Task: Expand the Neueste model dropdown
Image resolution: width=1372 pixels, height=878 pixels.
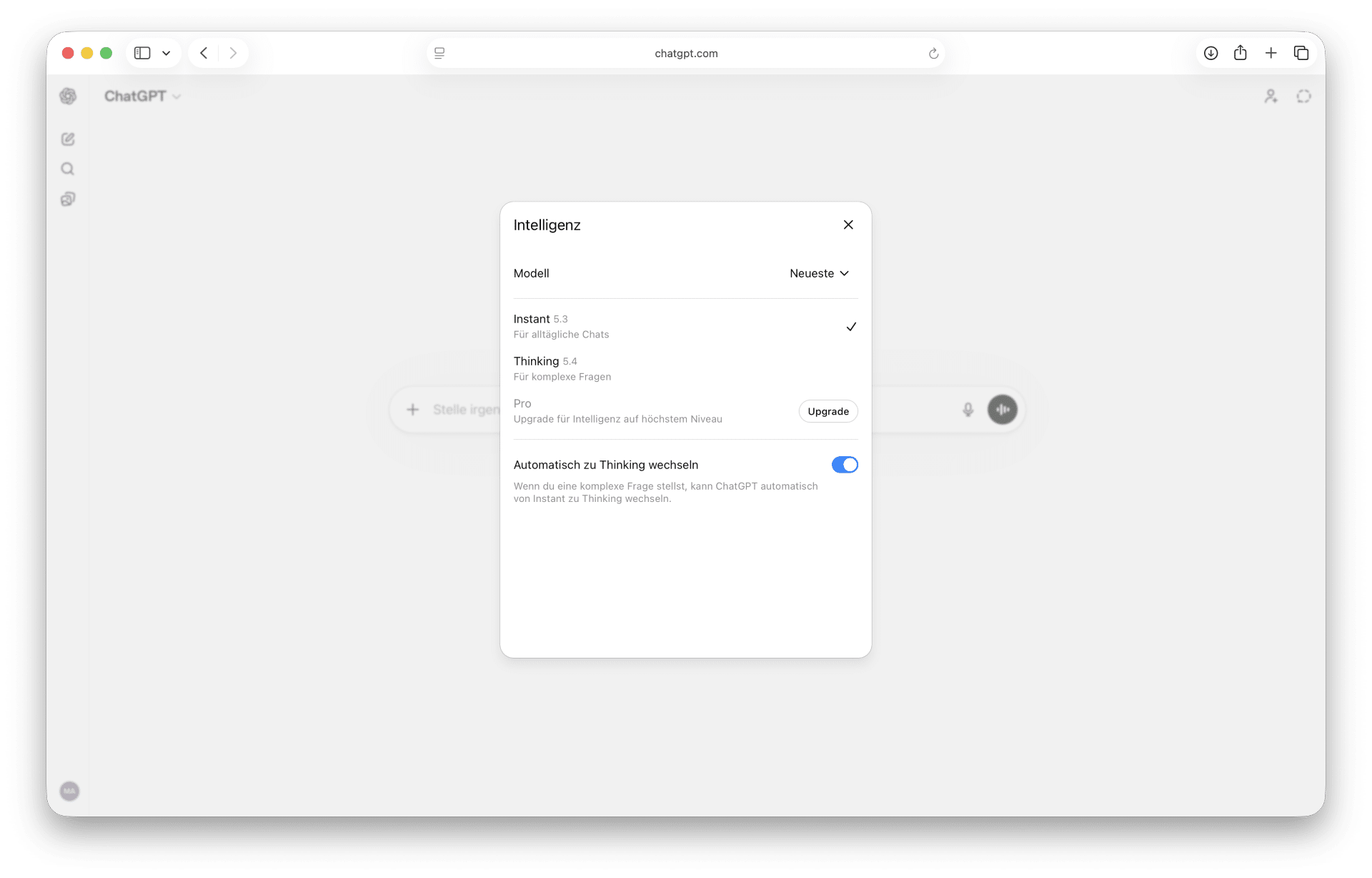Action: pos(819,273)
